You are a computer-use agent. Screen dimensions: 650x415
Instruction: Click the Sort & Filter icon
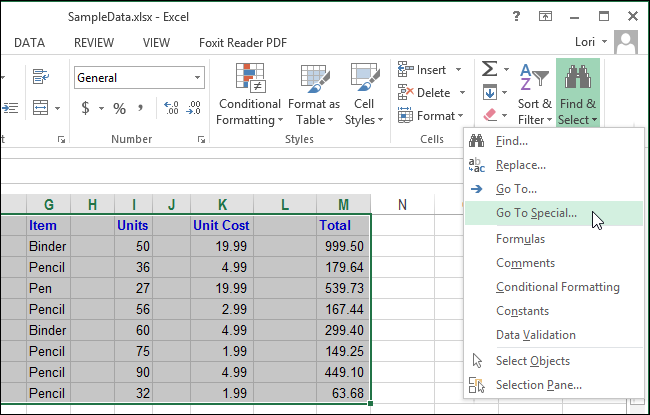534,78
